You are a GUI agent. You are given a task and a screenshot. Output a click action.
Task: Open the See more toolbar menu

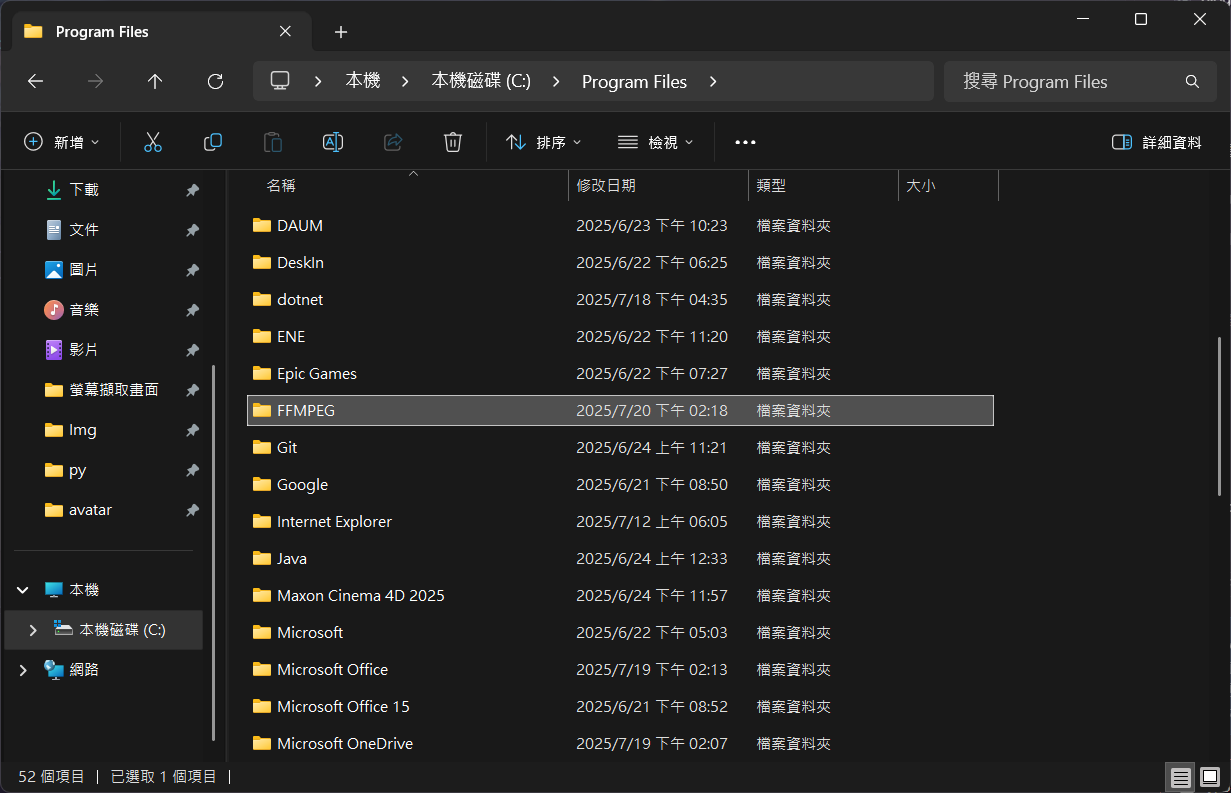click(x=745, y=141)
